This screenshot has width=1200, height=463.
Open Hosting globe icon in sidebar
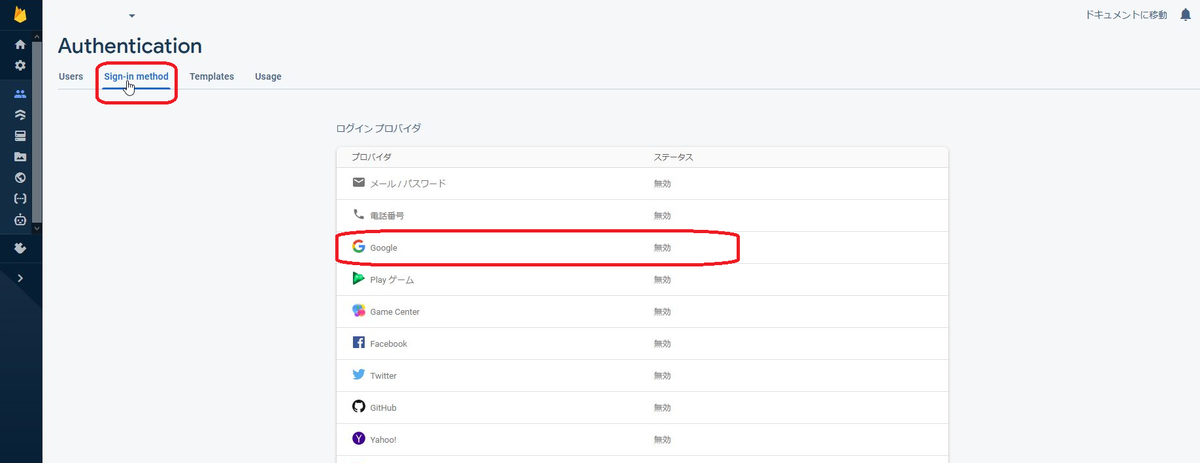coord(20,178)
